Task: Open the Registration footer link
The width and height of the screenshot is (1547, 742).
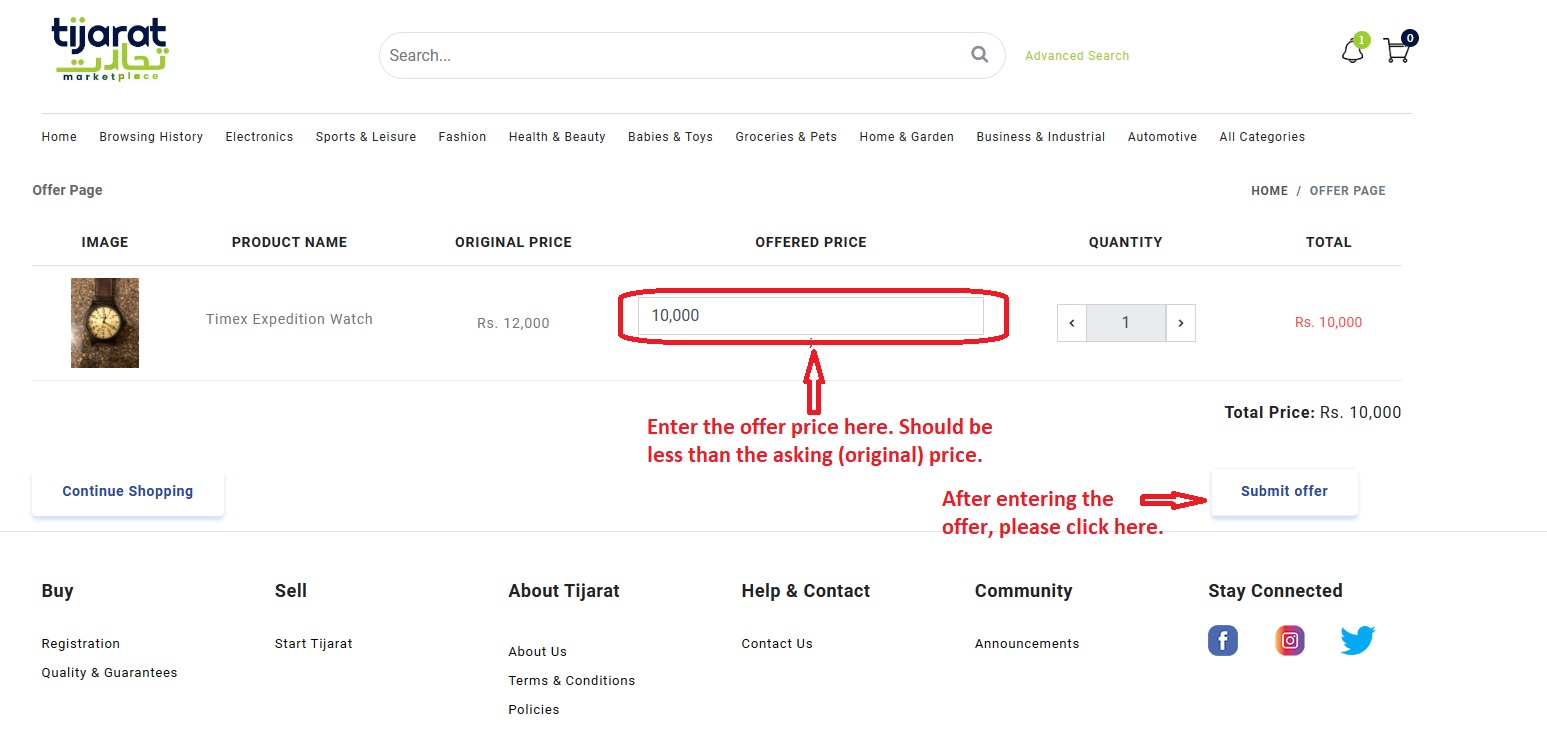Action: tap(80, 644)
